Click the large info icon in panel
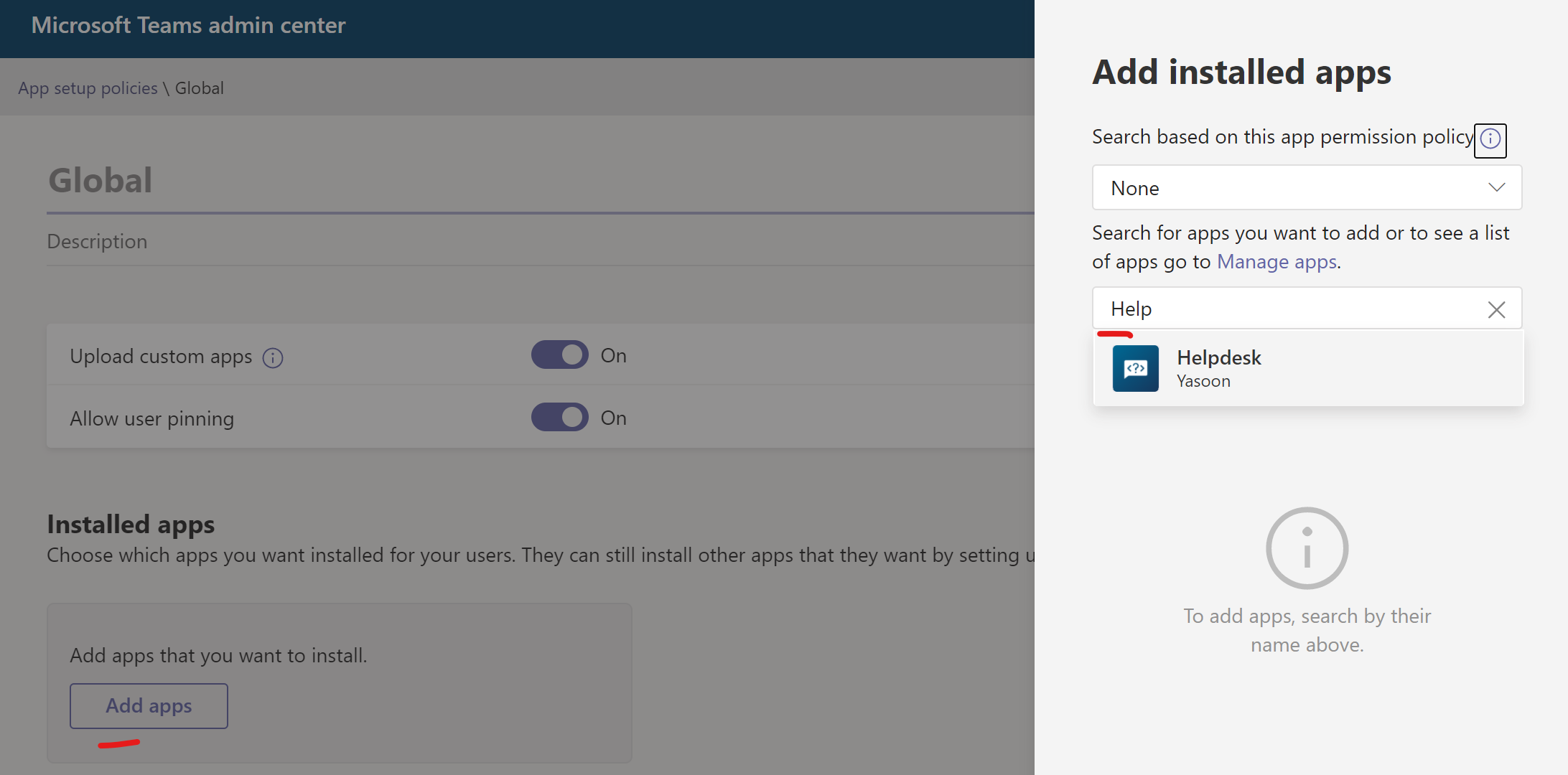 [x=1307, y=548]
